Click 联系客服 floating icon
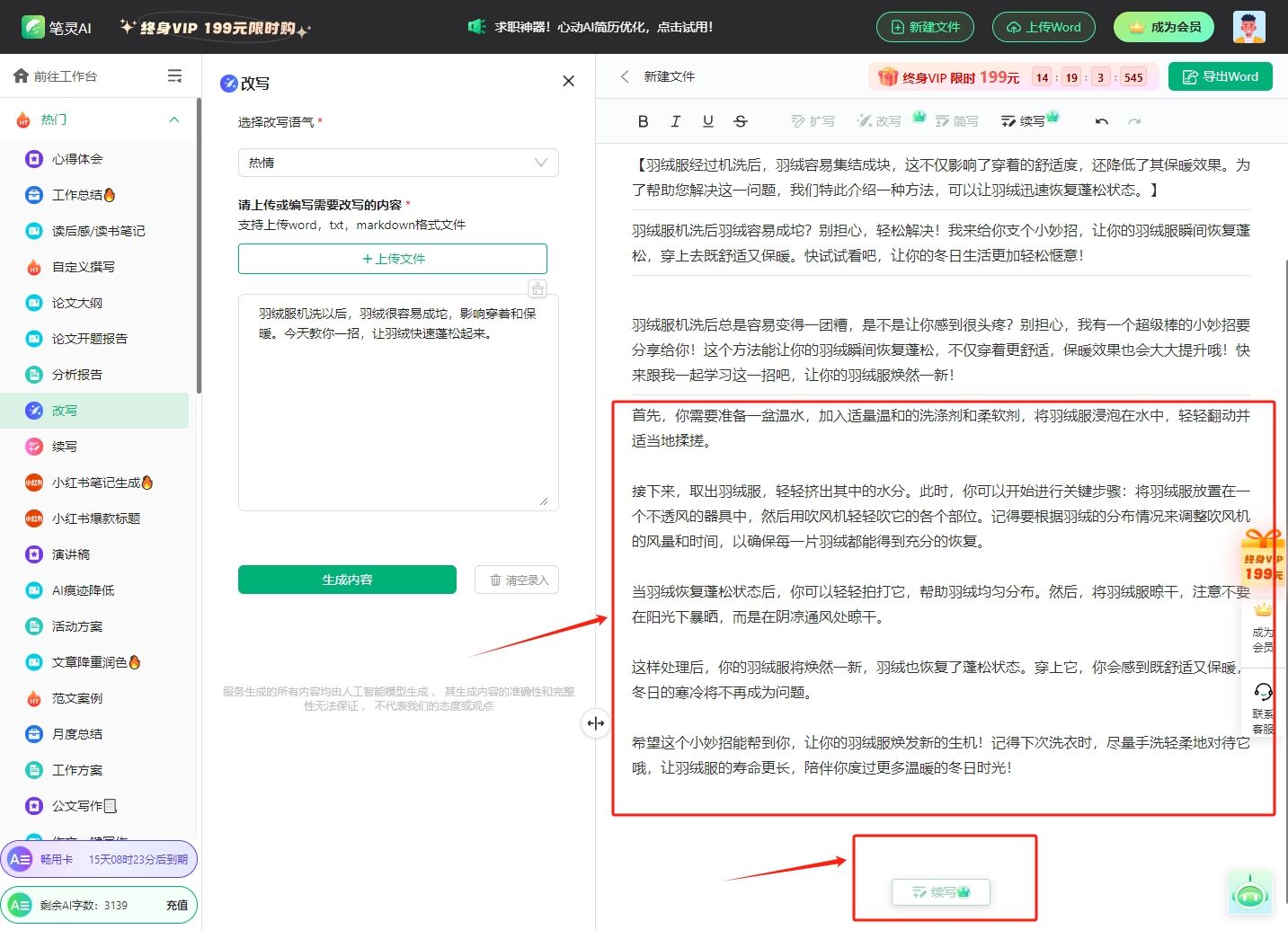This screenshot has height=930, width=1288. coord(1263,708)
